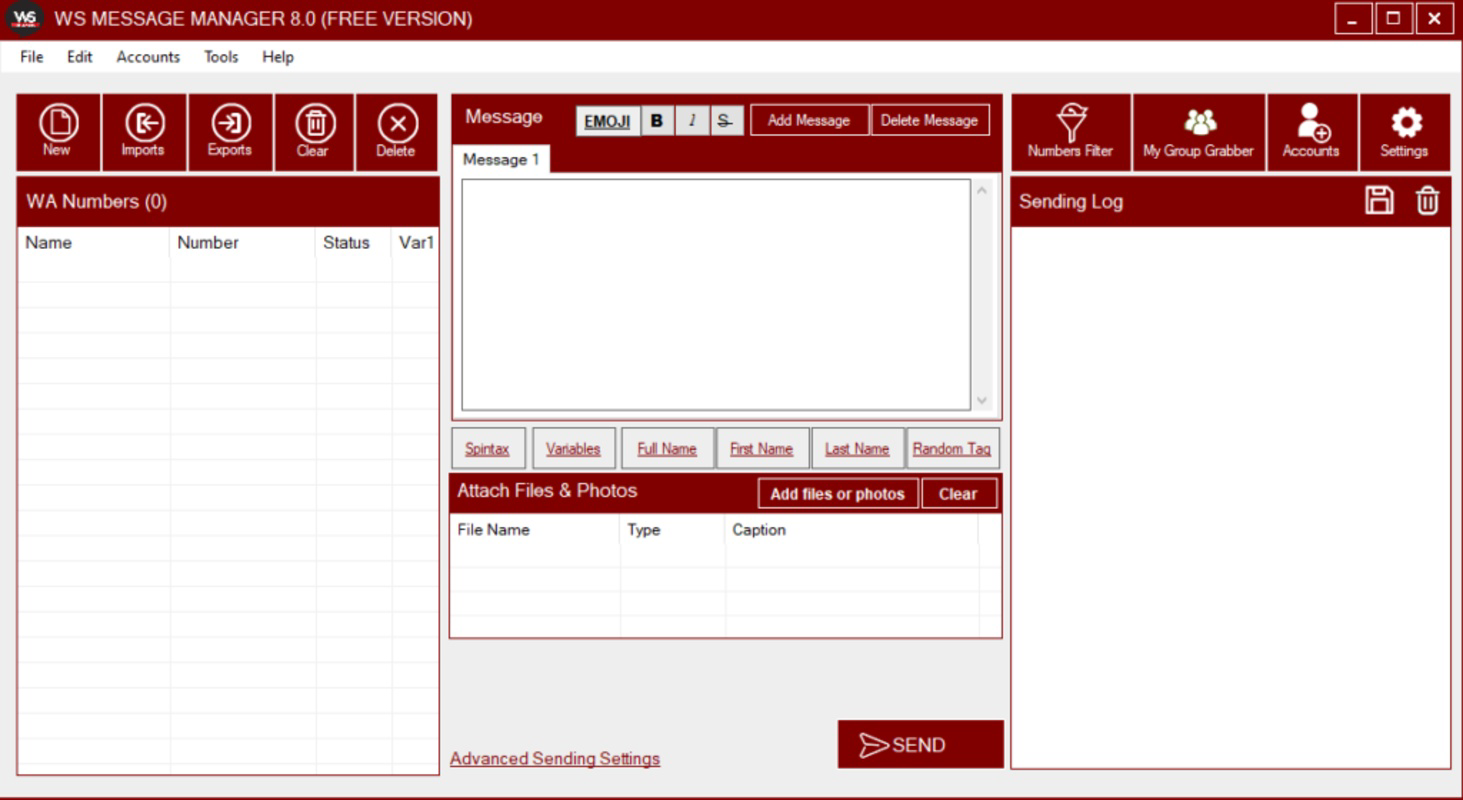
Task: Switch to the Message 1 tab
Action: tap(500, 159)
